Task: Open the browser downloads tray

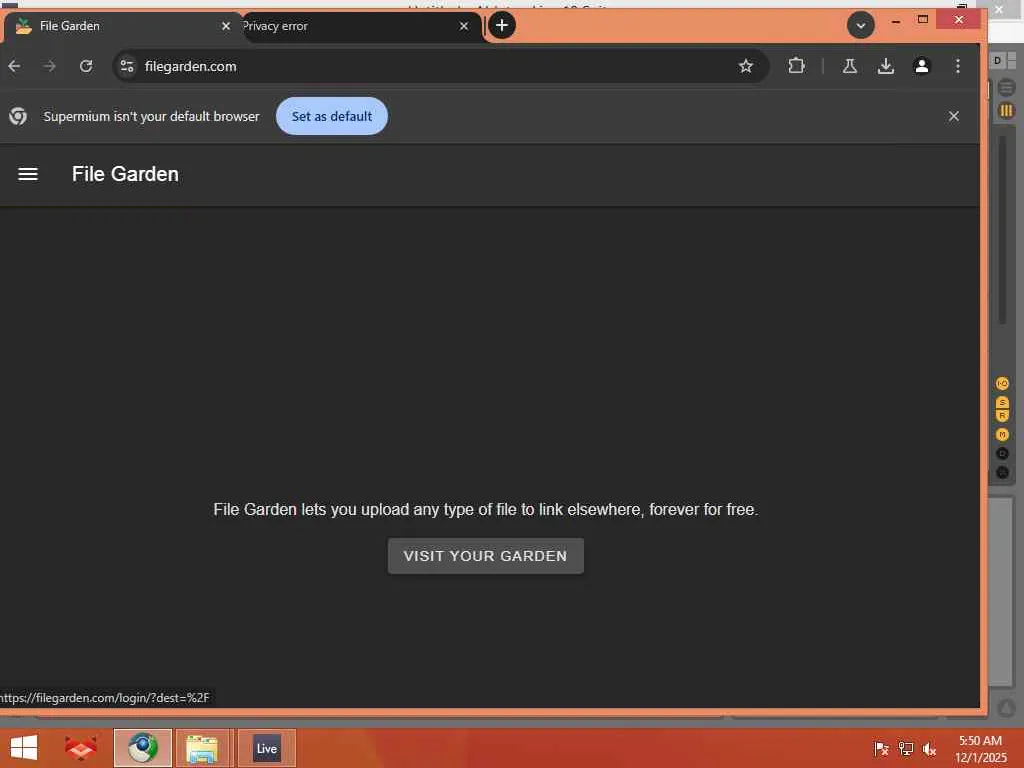Action: (x=886, y=66)
